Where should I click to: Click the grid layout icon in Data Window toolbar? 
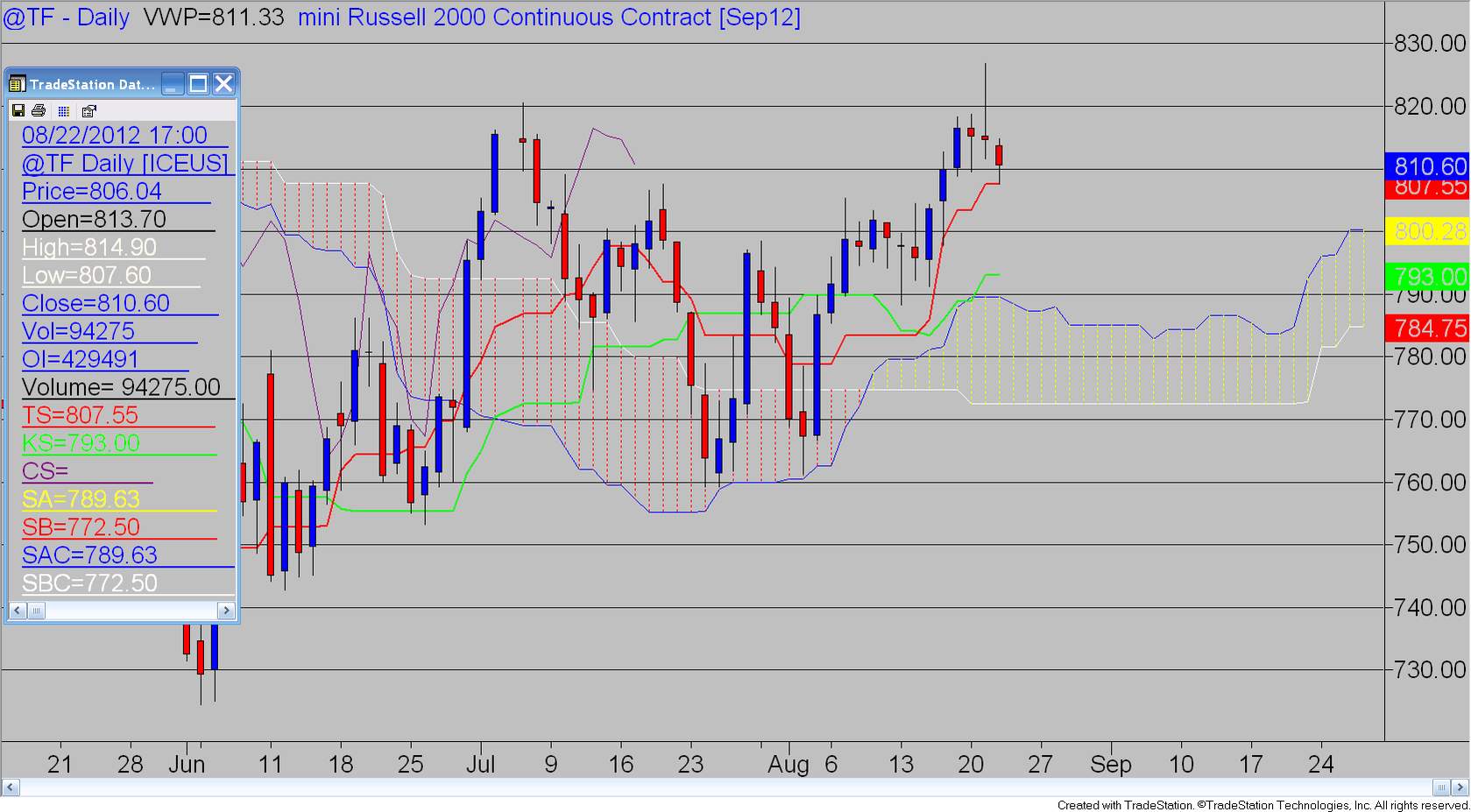63,111
